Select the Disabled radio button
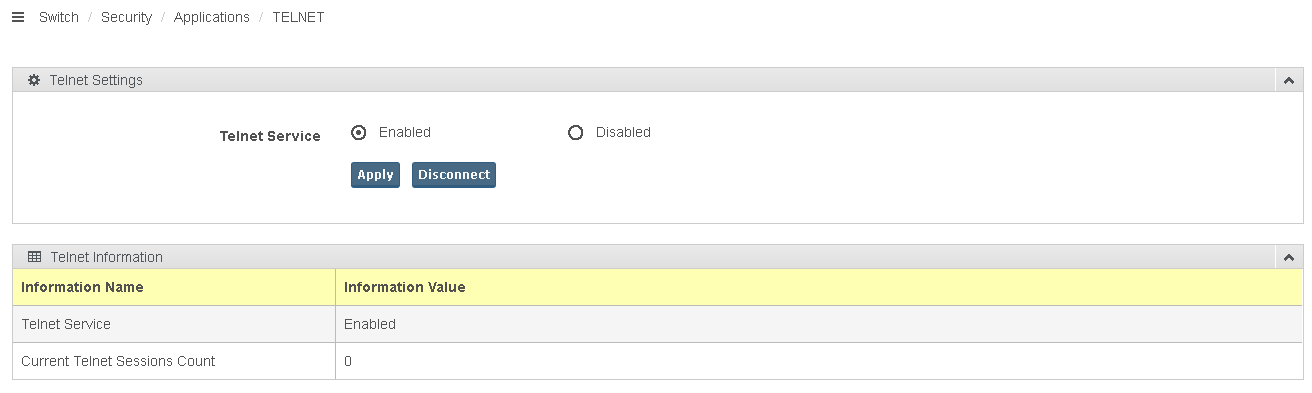This screenshot has width=1312, height=393. click(575, 132)
